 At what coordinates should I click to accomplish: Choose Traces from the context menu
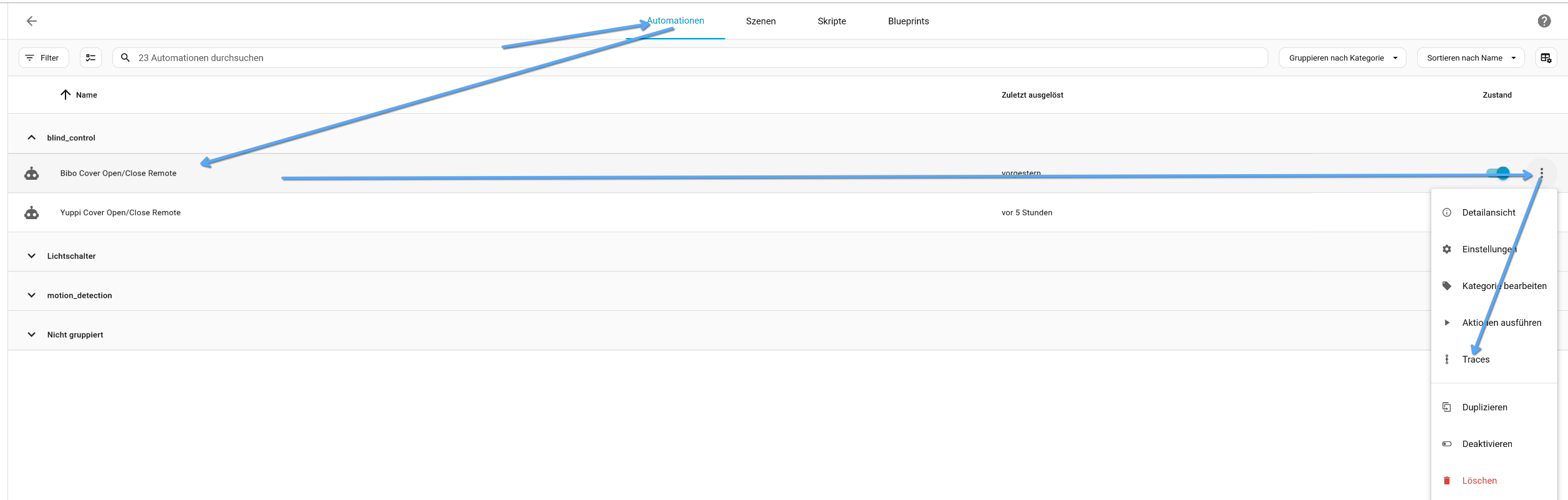(x=1476, y=360)
